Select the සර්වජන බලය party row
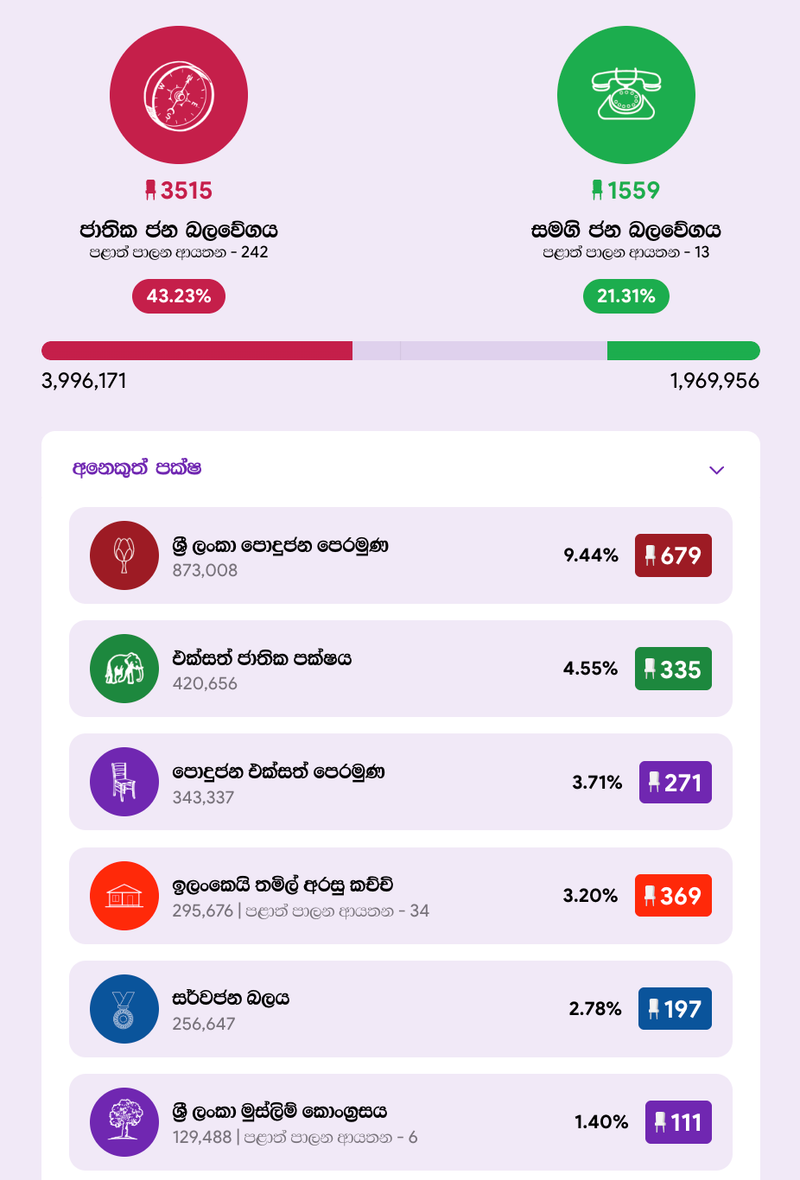 click(x=400, y=1008)
